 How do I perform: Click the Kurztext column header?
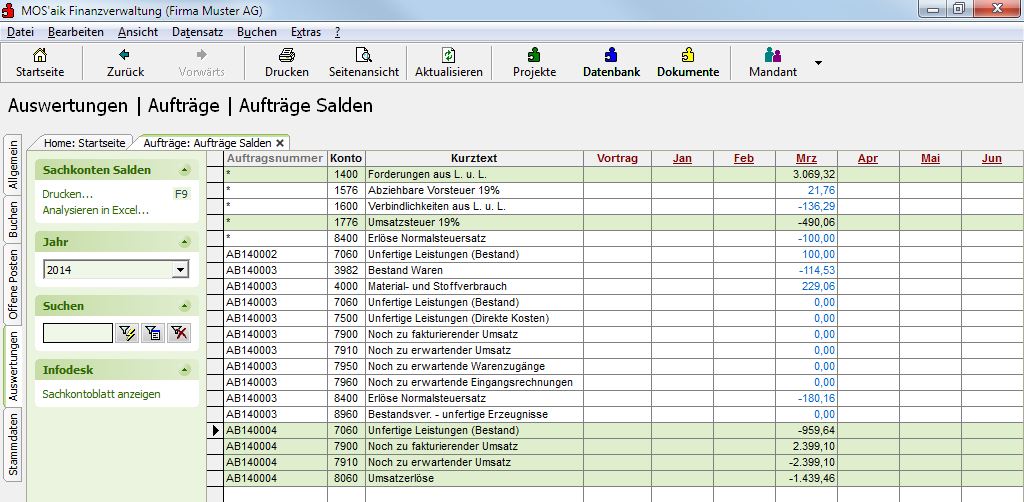[474, 158]
